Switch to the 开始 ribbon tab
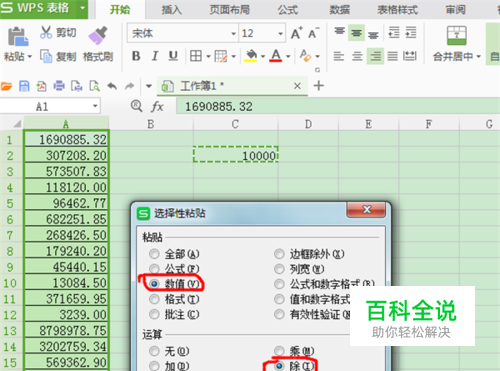500x371 pixels. [120, 10]
